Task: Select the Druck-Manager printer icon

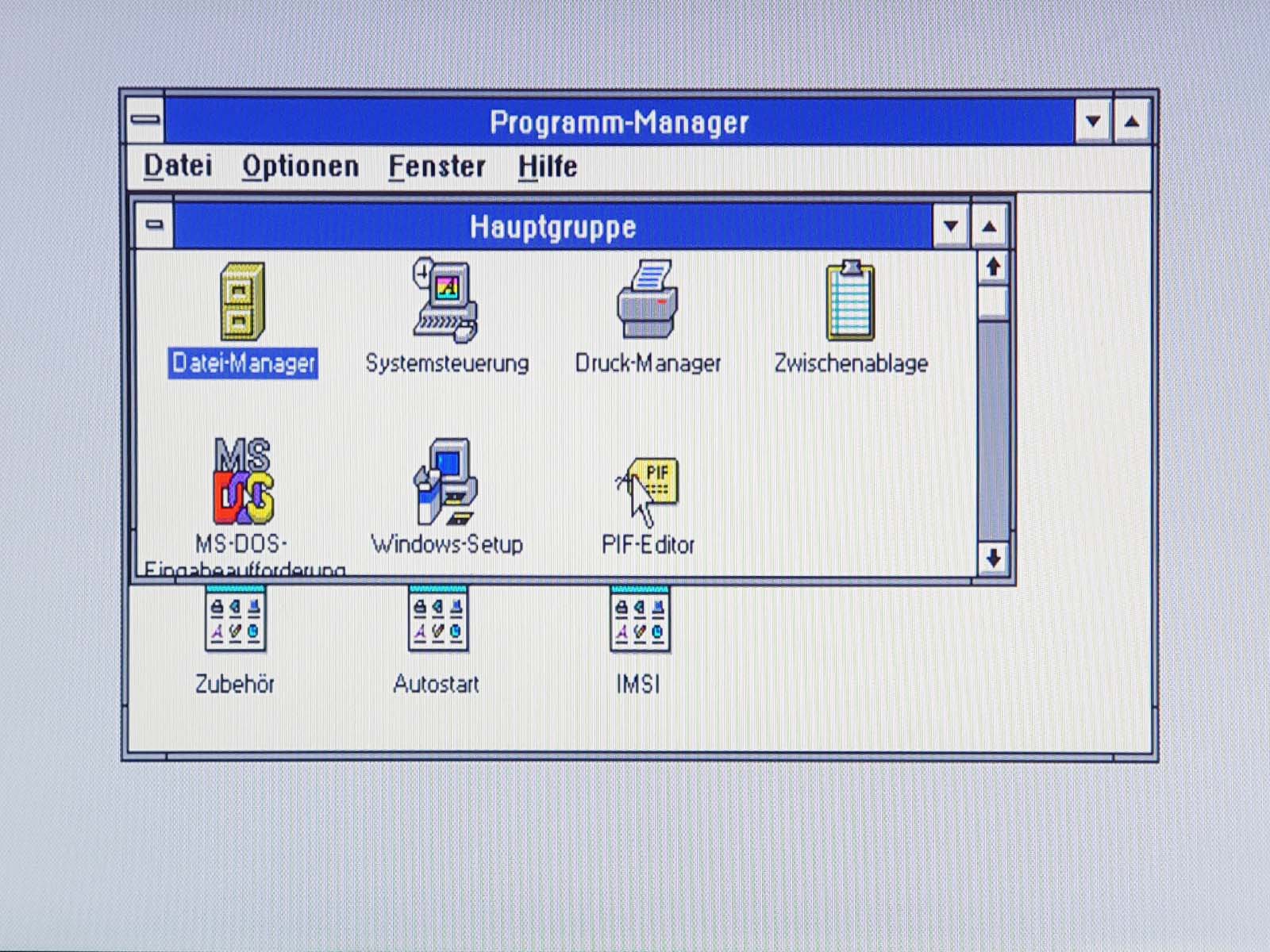Action: pyautogui.click(x=648, y=301)
